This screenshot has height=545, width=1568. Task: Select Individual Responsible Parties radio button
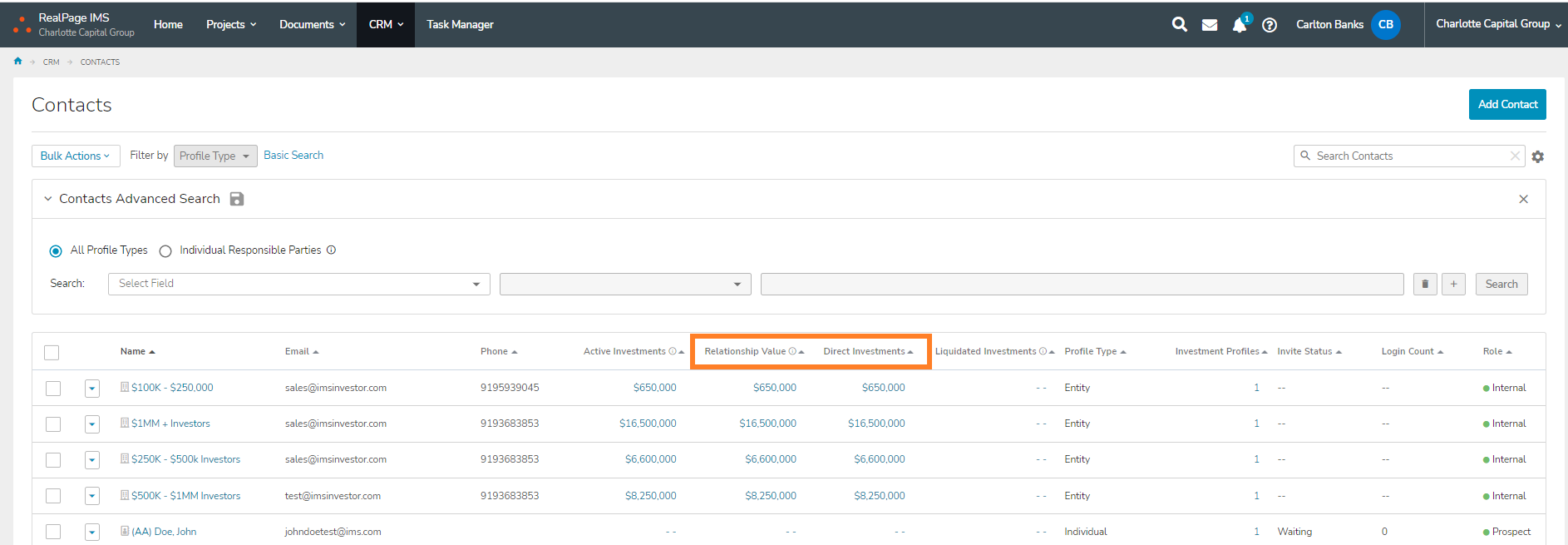pyautogui.click(x=165, y=250)
